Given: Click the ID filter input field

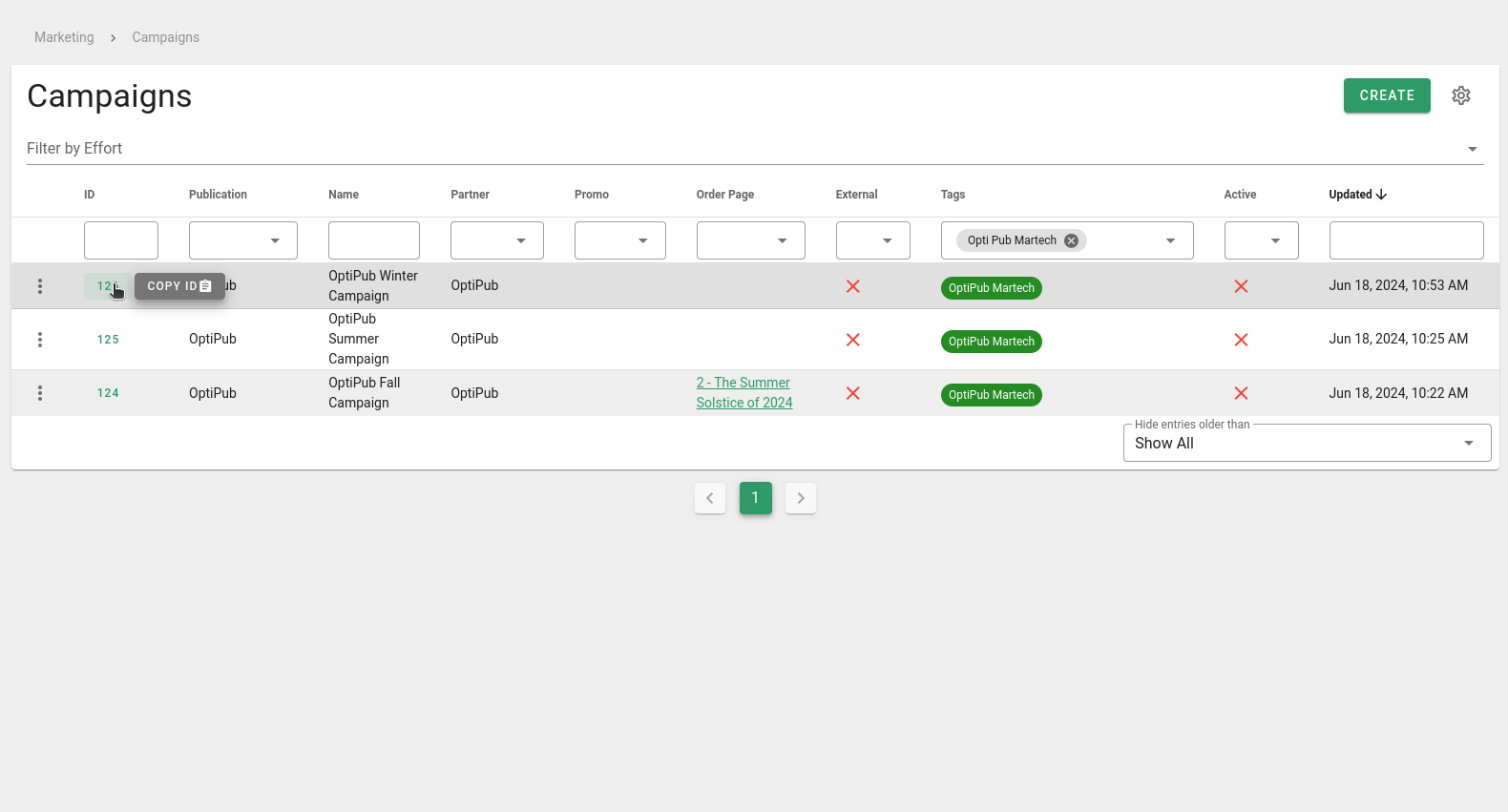Looking at the screenshot, I should click(x=121, y=240).
